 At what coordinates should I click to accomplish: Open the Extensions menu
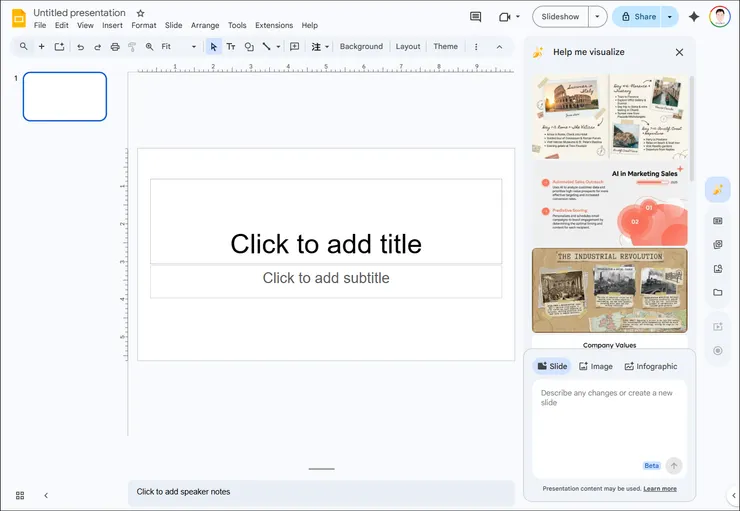coord(274,26)
